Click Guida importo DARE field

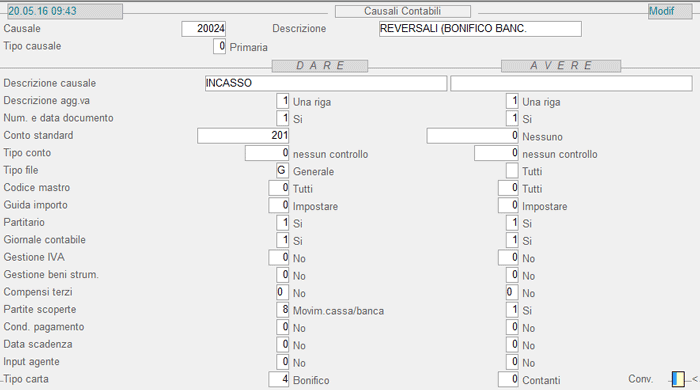pos(279,205)
